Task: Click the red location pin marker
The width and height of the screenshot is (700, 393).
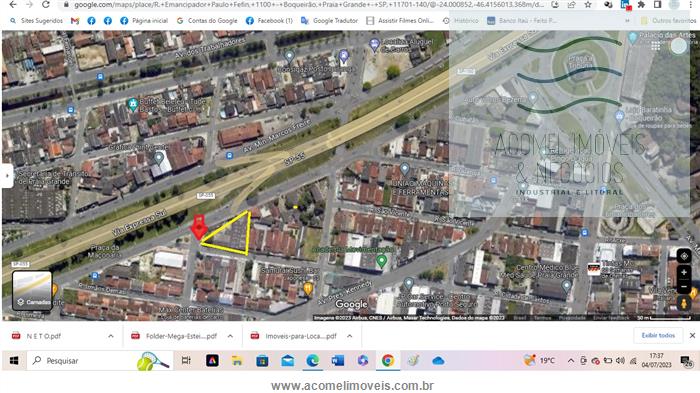Action: coord(199,227)
